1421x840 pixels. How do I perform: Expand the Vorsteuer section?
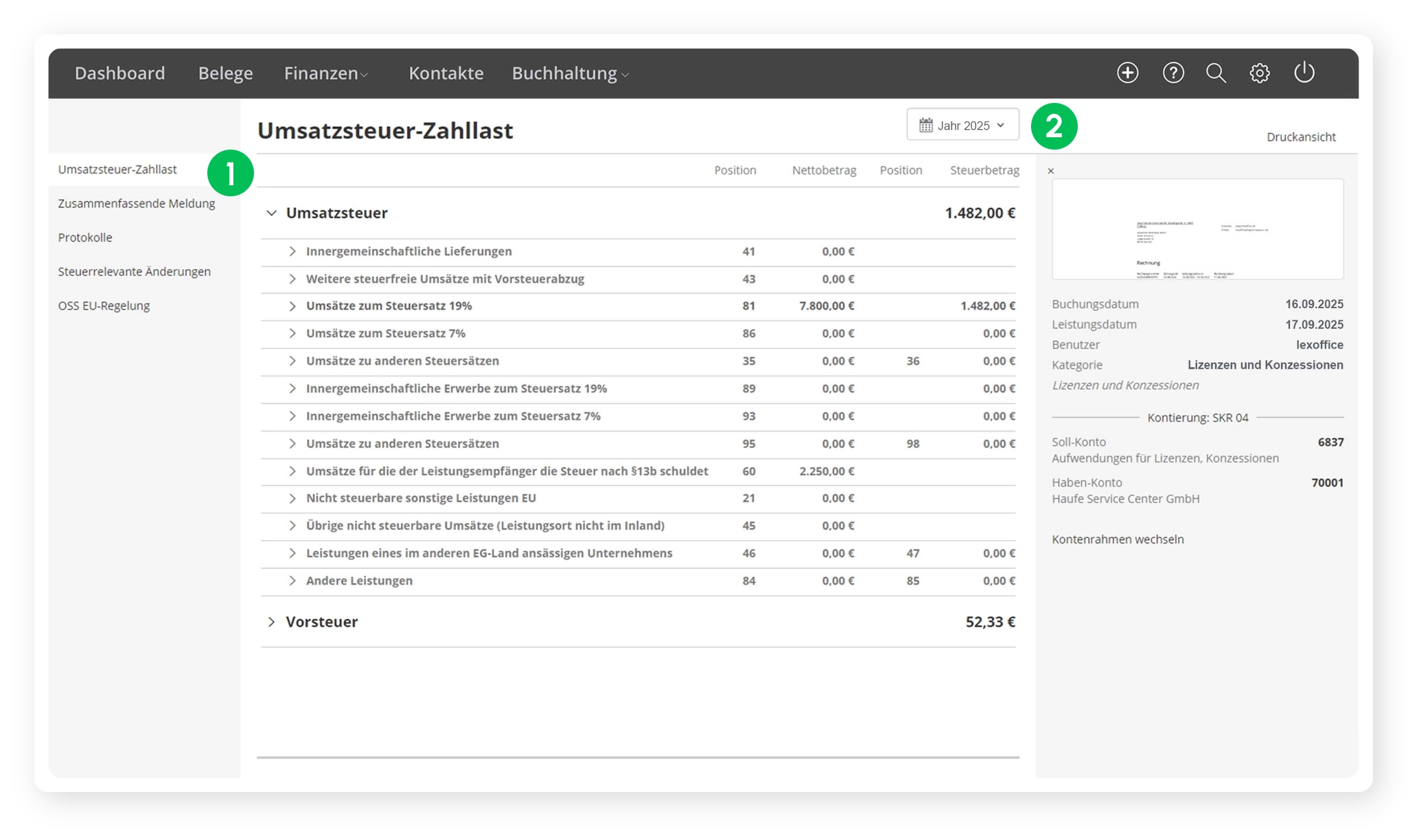tap(272, 622)
